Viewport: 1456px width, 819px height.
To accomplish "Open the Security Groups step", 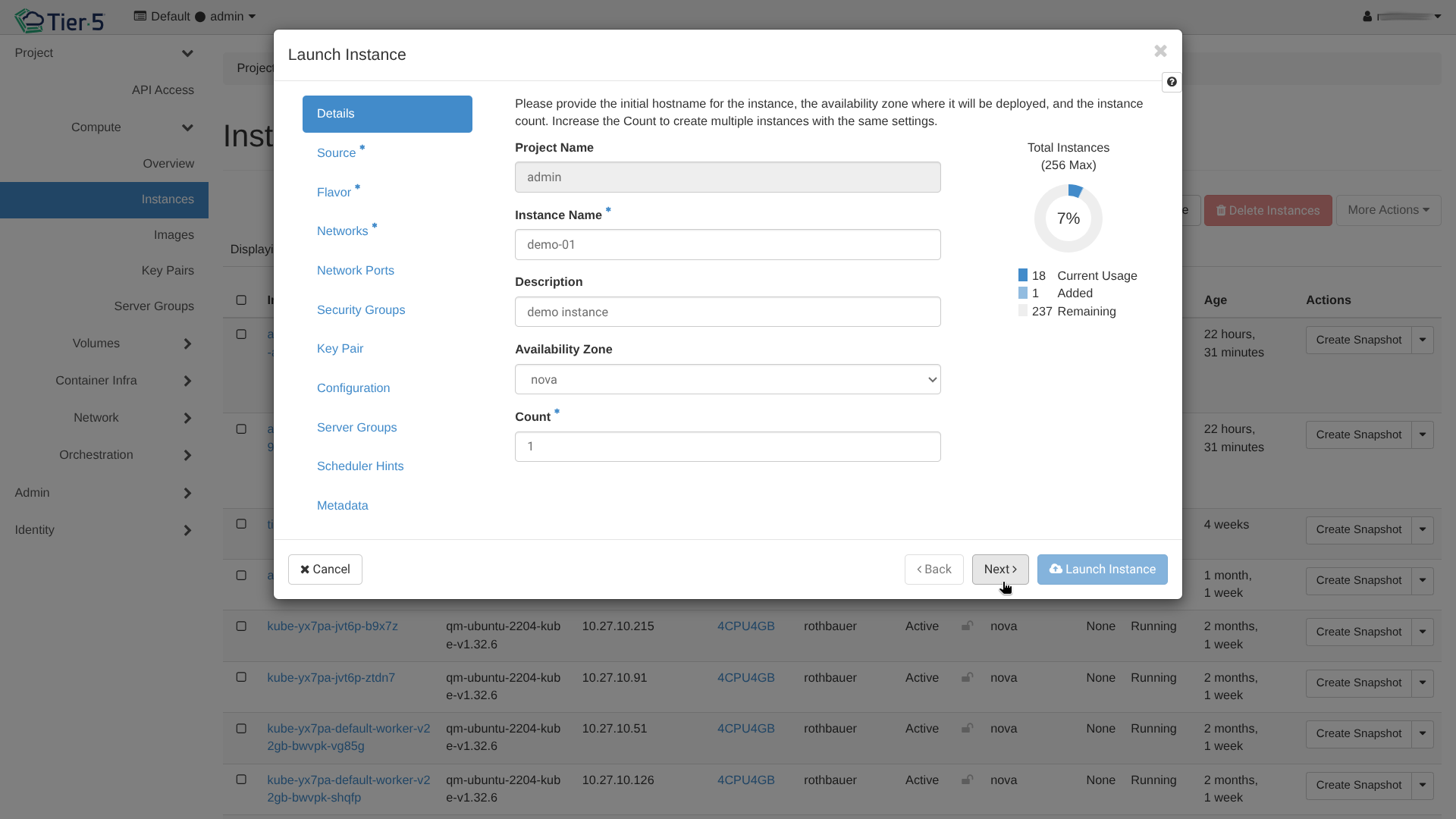I will tap(361, 309).
